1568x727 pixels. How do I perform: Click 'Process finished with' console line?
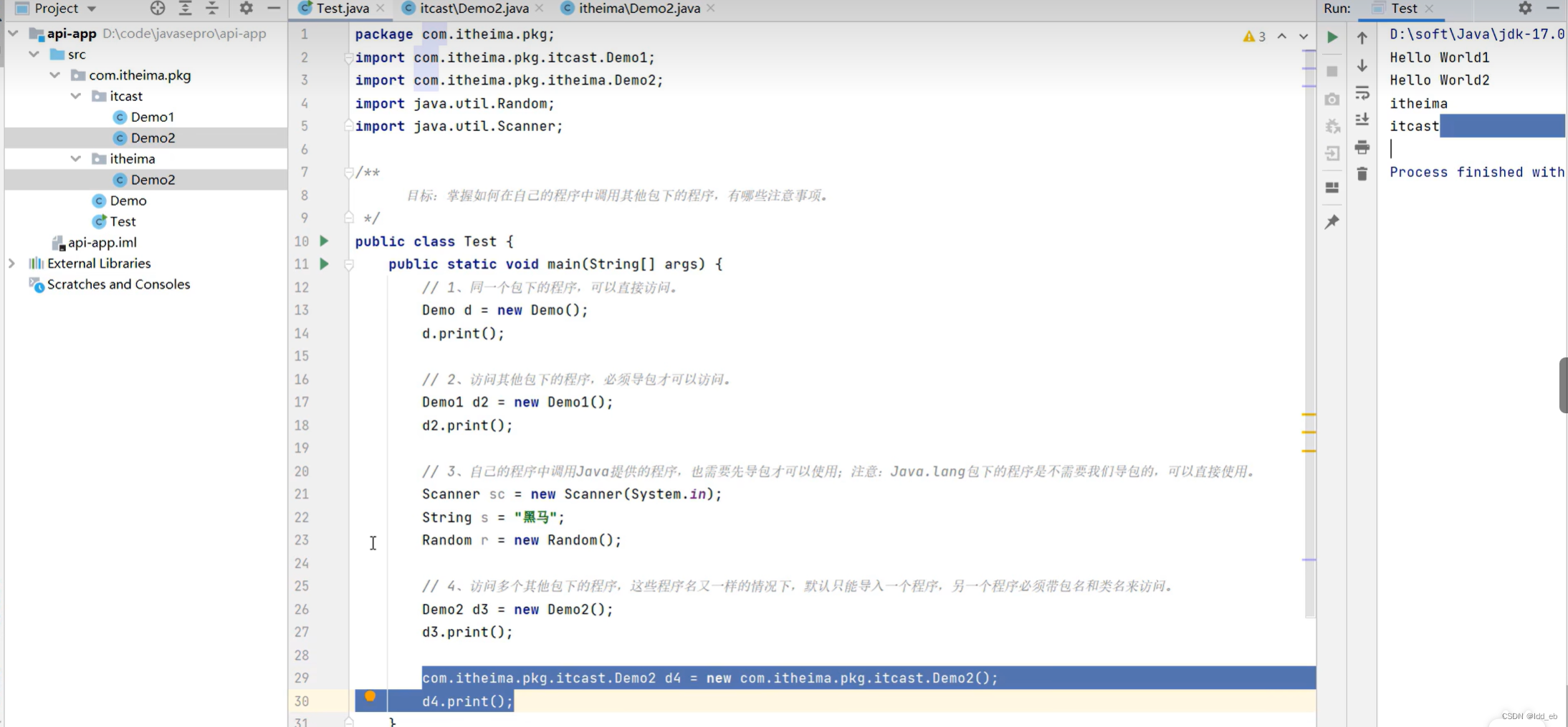[x=1476, y=172]
